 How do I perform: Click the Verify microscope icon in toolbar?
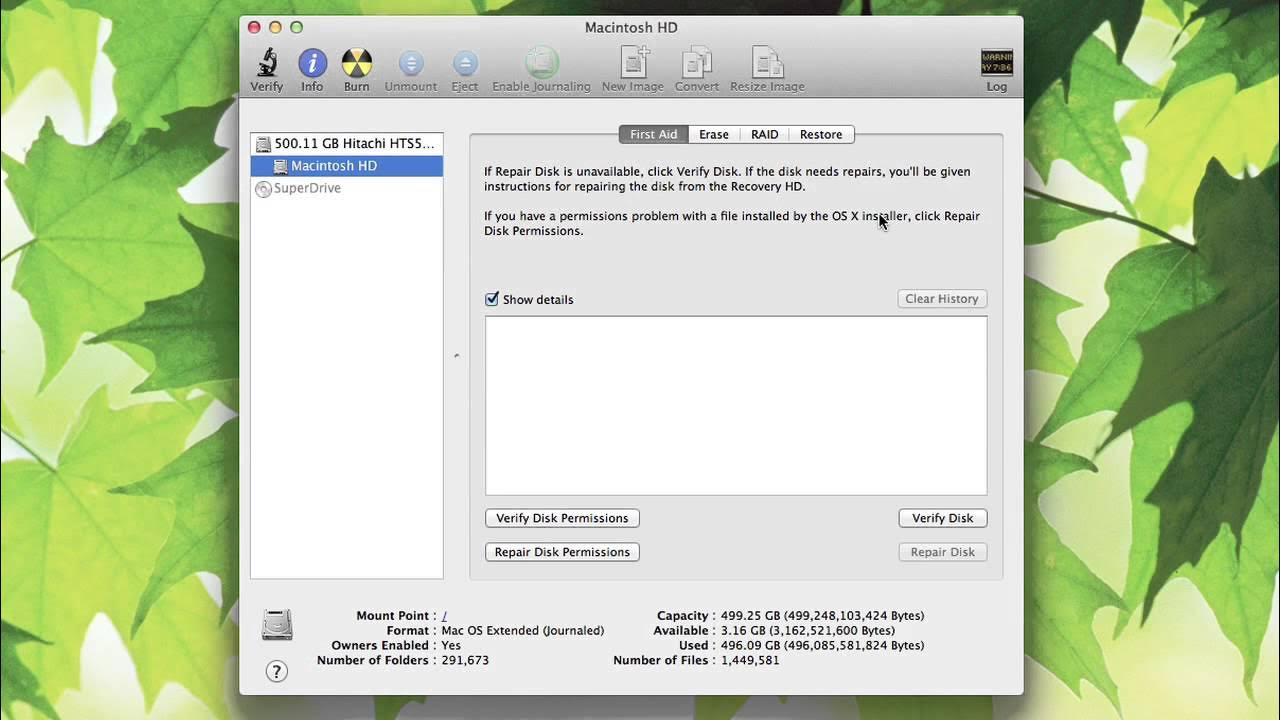click(x=266, y=63)
